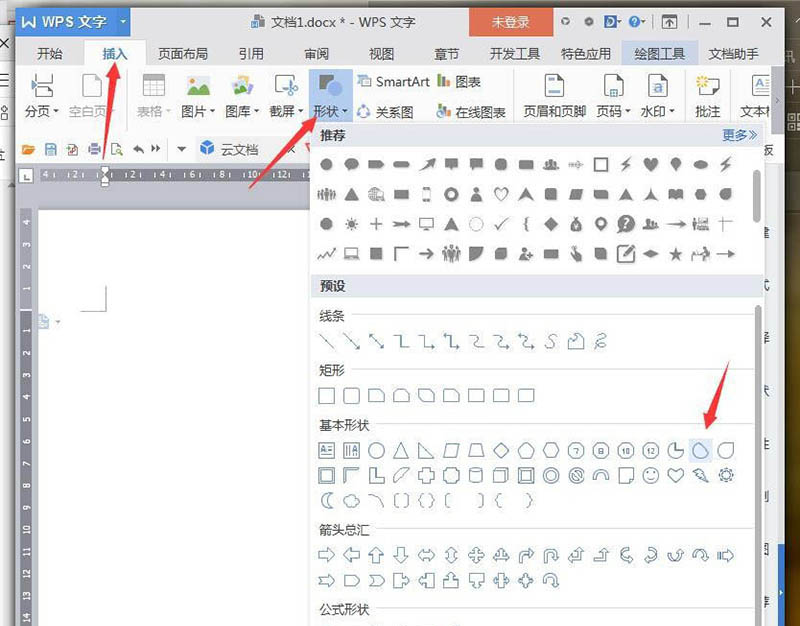Select the plain rectangle in 矩形
This screenshot has height=626, width=800.
(x=327, y=395)
